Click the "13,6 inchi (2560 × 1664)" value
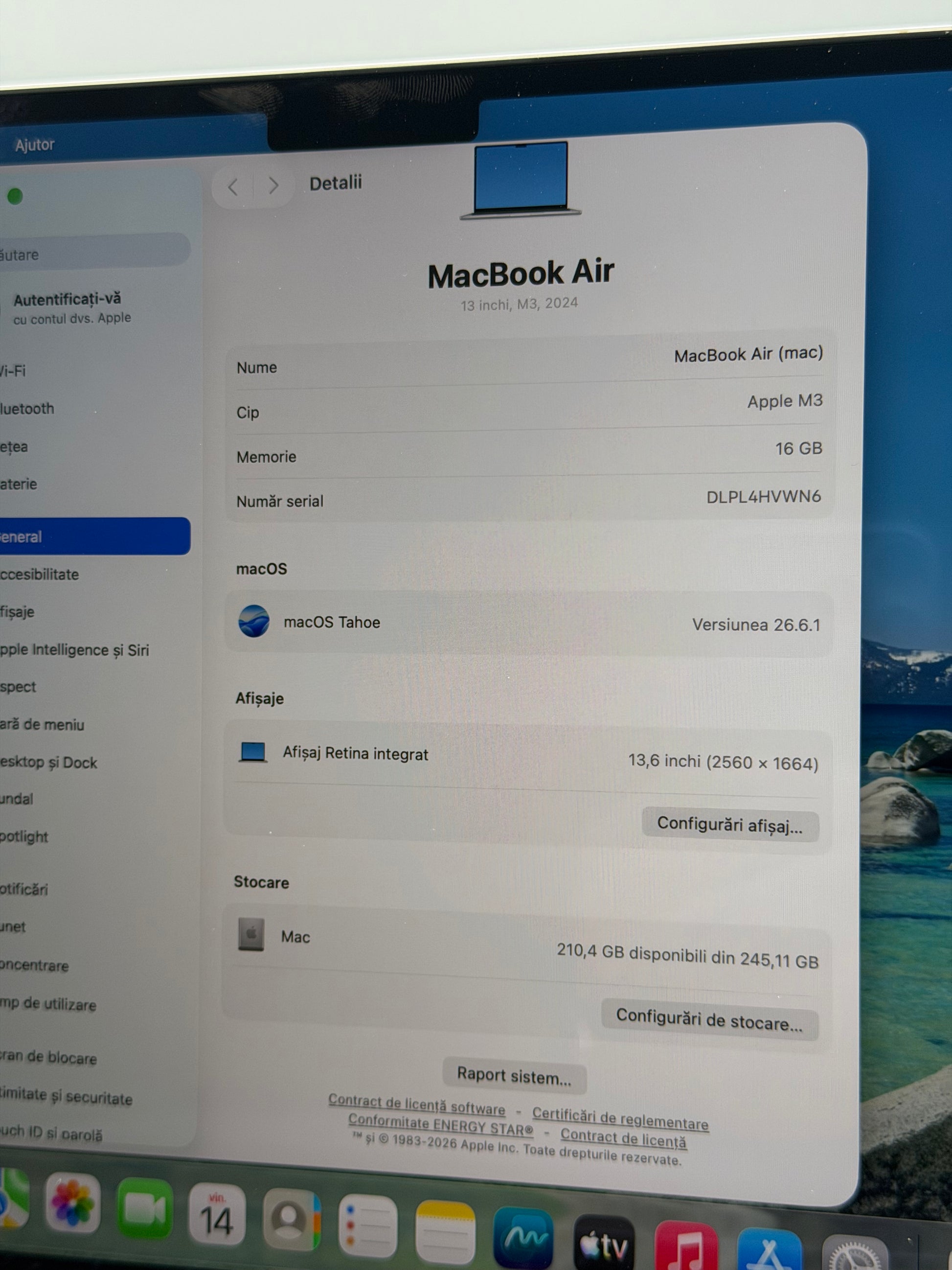Viewport: 952px width, 1270px height. (723, 762)
